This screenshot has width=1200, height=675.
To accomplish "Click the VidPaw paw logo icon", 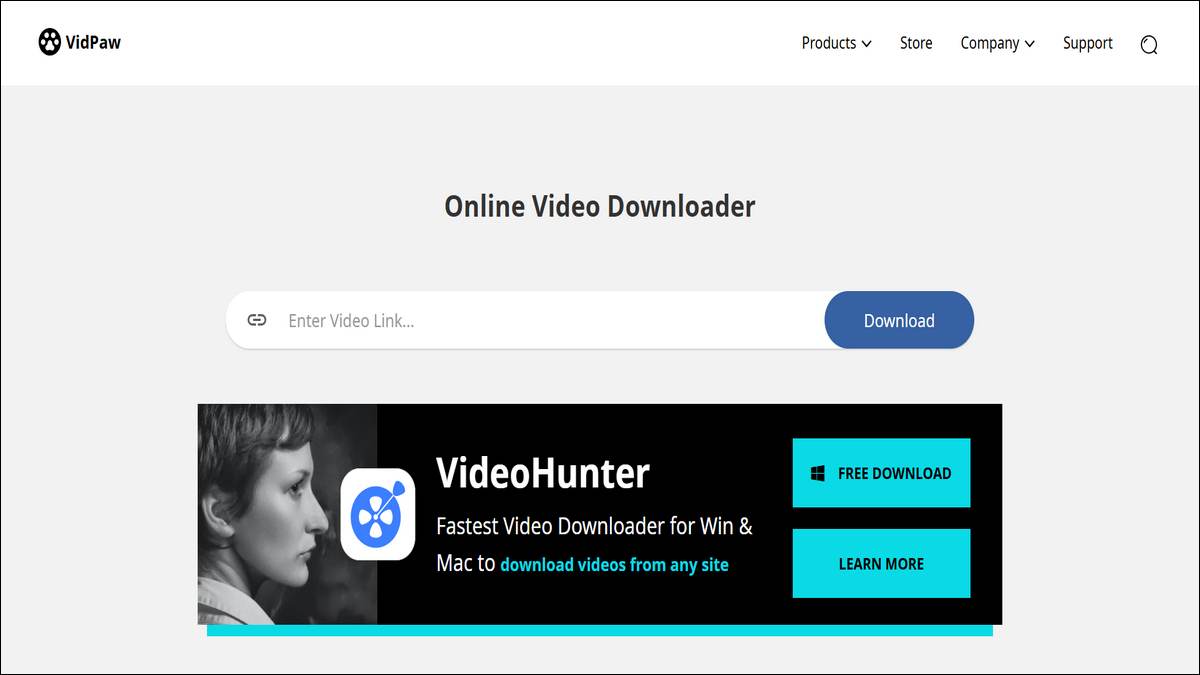I will pos(50,43).
